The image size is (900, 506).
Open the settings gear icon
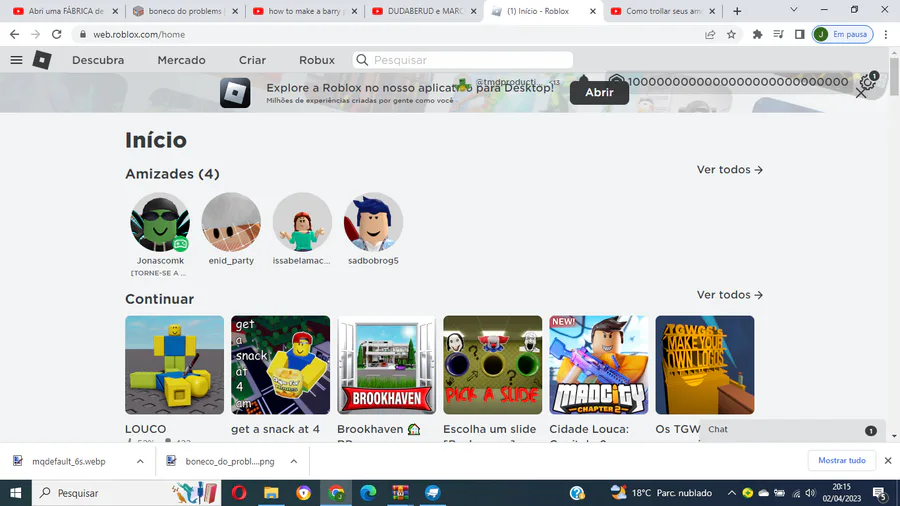pos(867,83)
